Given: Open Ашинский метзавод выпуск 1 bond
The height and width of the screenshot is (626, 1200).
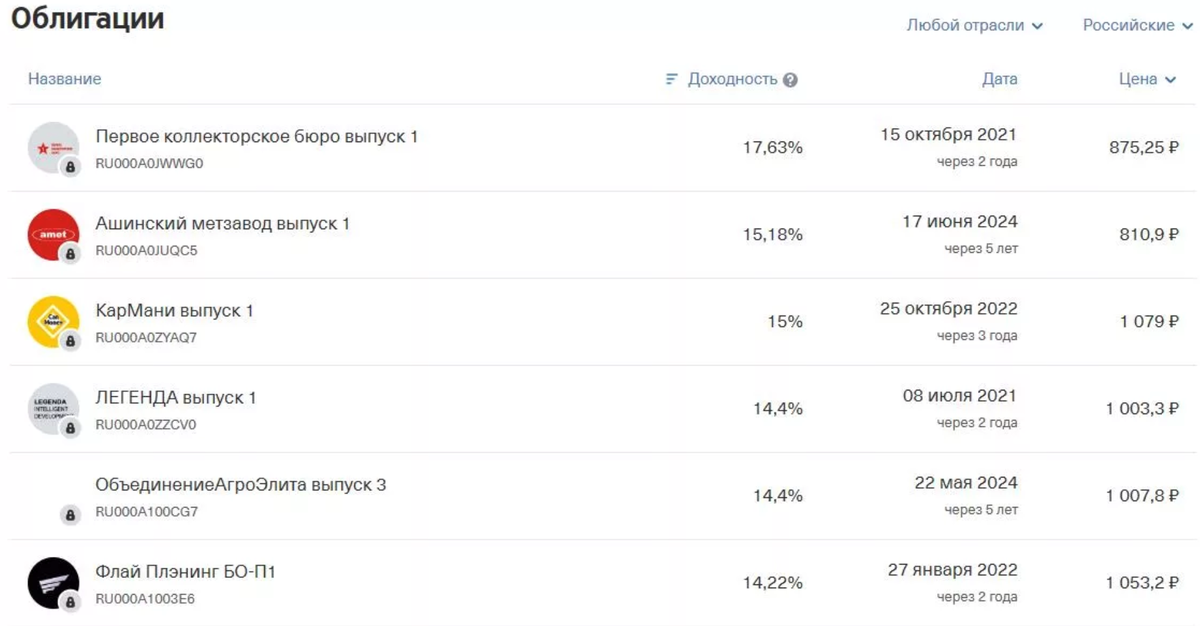Looking at the screenshot, I should (223, 223).
